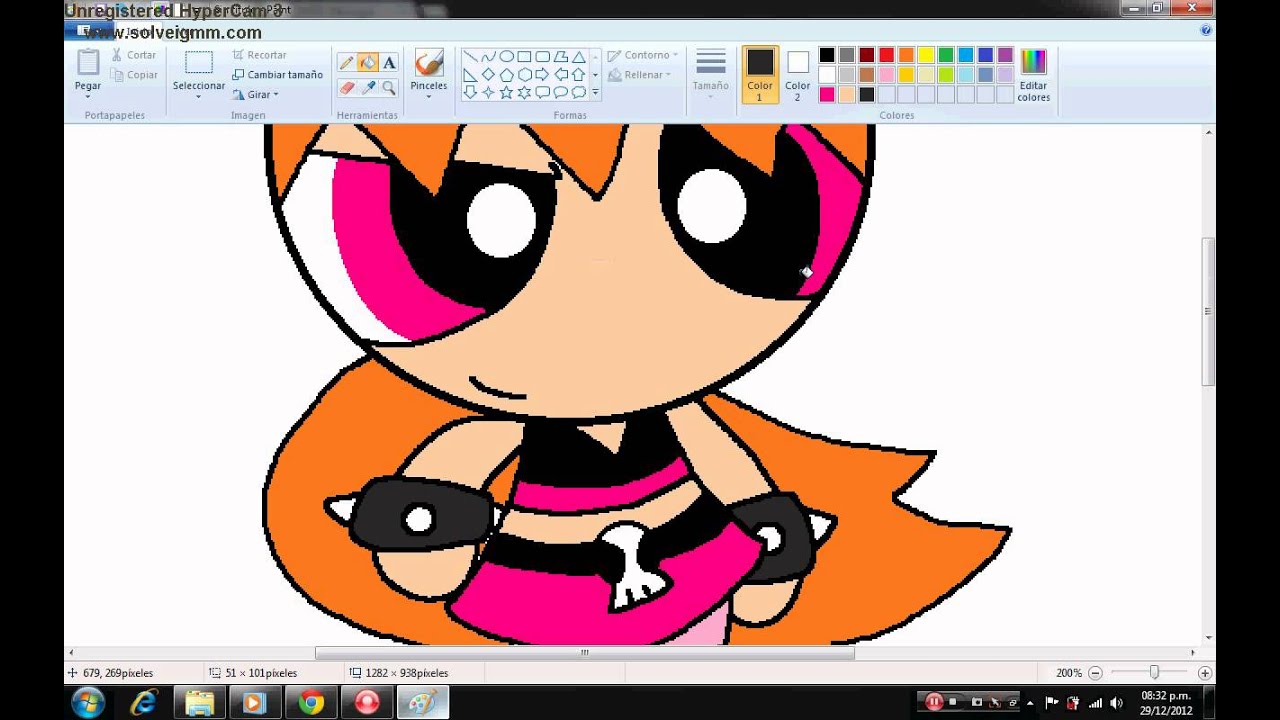Choose the curve shape
This screenshot has width=1280, height=720.
point(488,57)
